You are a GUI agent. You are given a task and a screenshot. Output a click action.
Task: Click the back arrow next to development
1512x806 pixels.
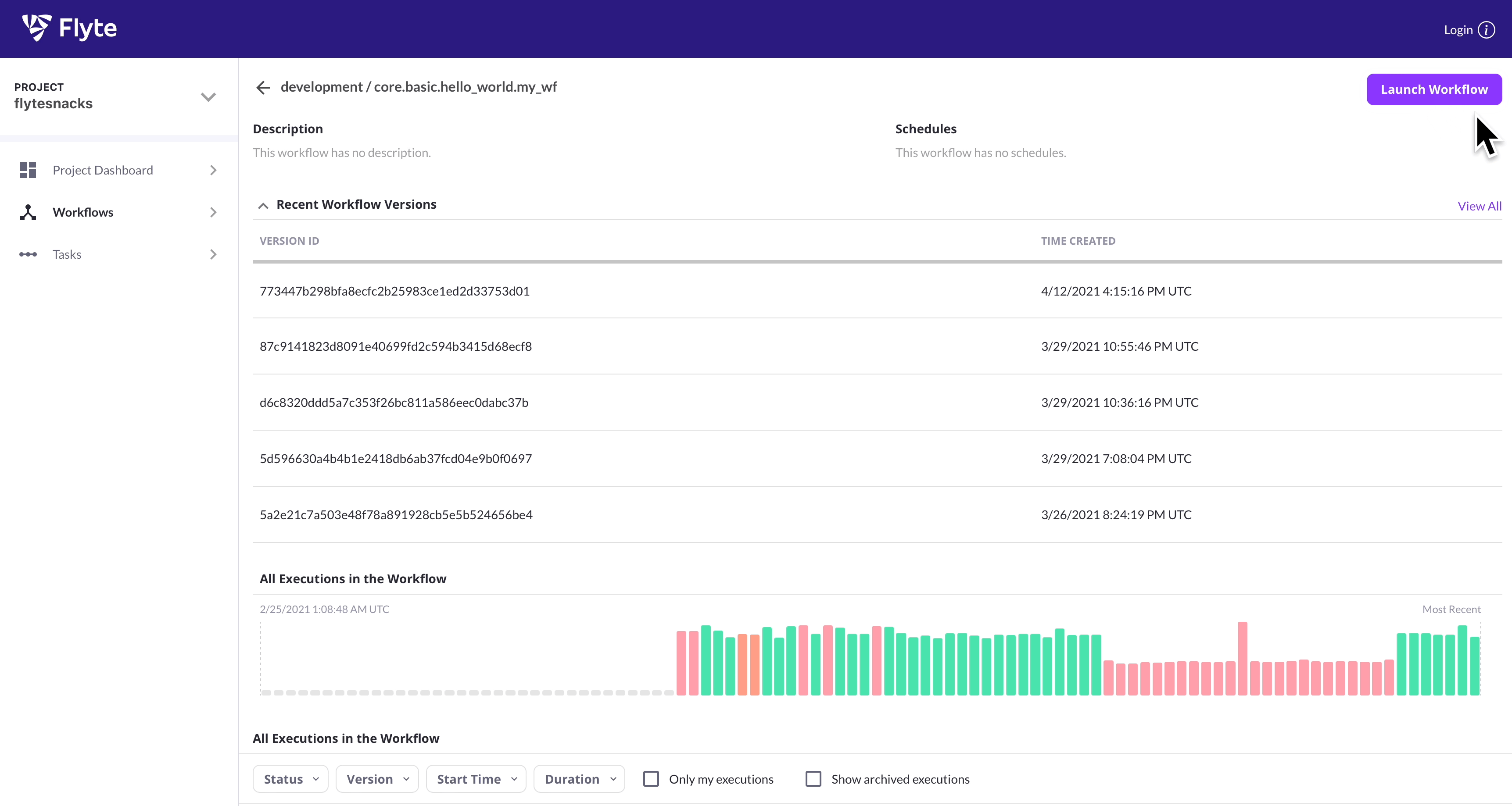click(263, 87)
